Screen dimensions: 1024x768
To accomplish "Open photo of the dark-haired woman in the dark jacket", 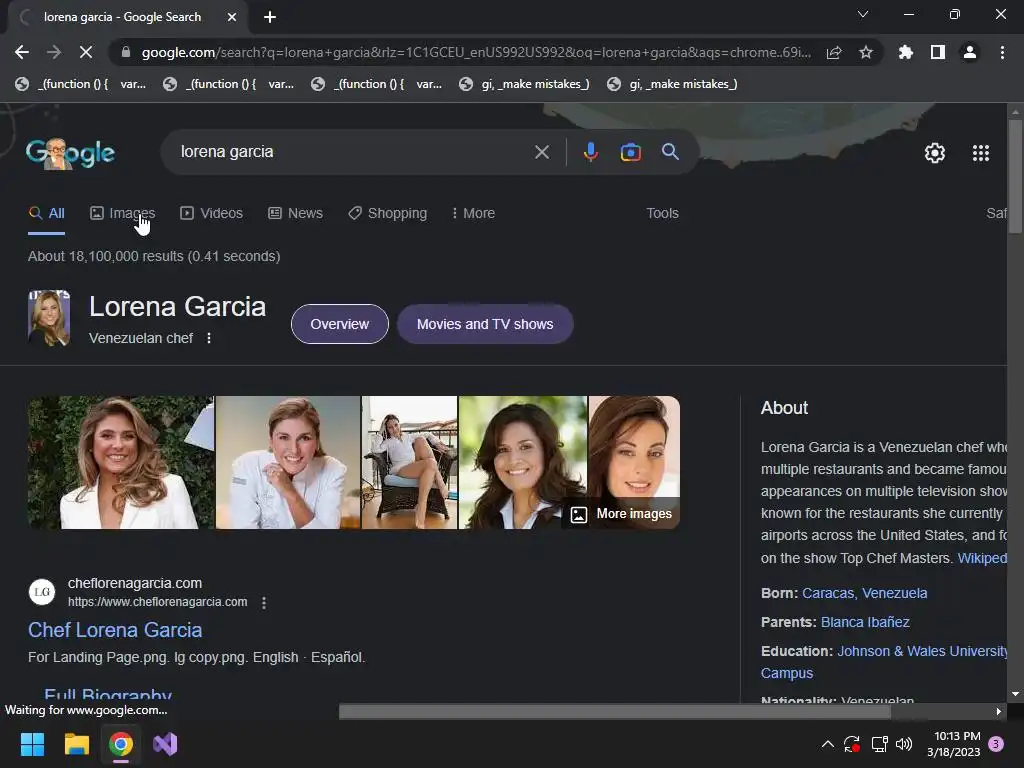I will click(522, 462).
